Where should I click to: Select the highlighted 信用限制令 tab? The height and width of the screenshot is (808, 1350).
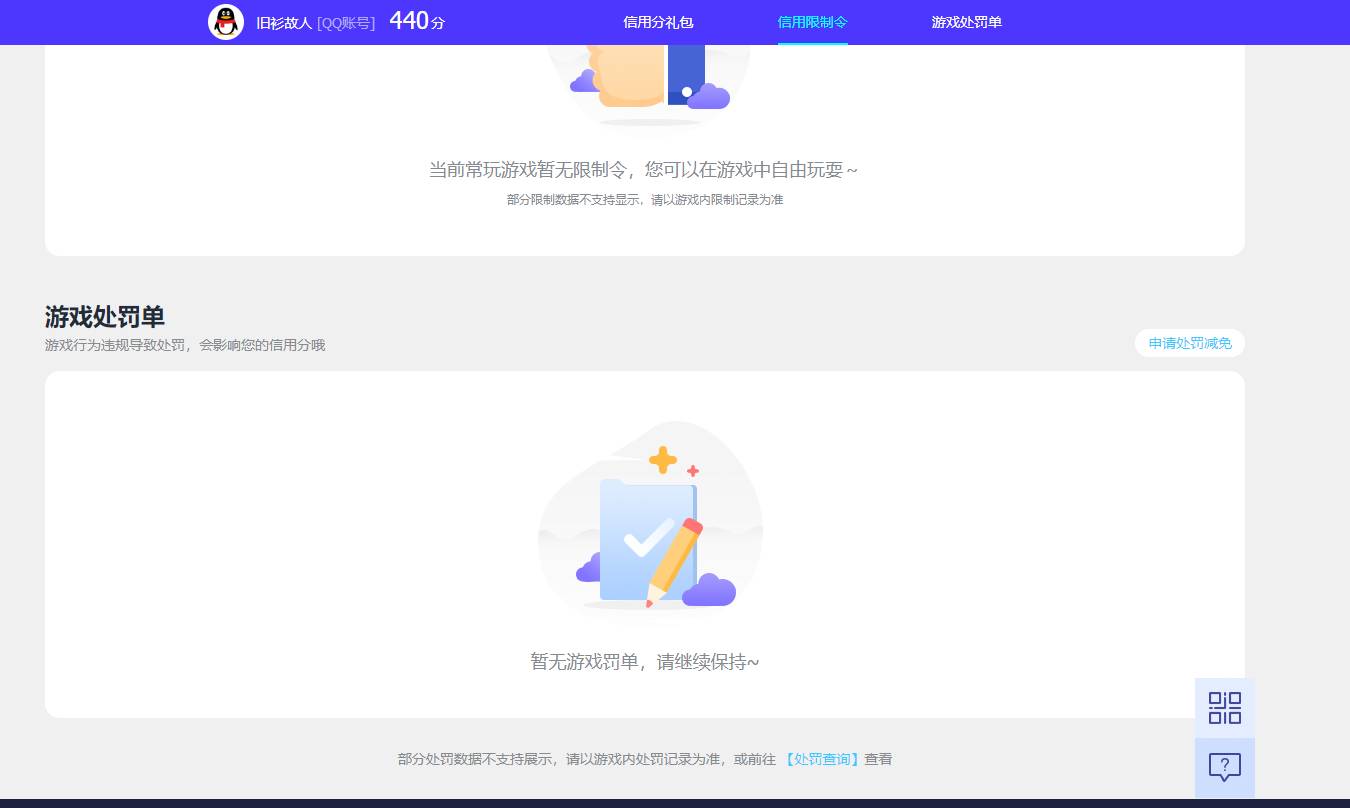pyautogui.click(x=813, y=22)
